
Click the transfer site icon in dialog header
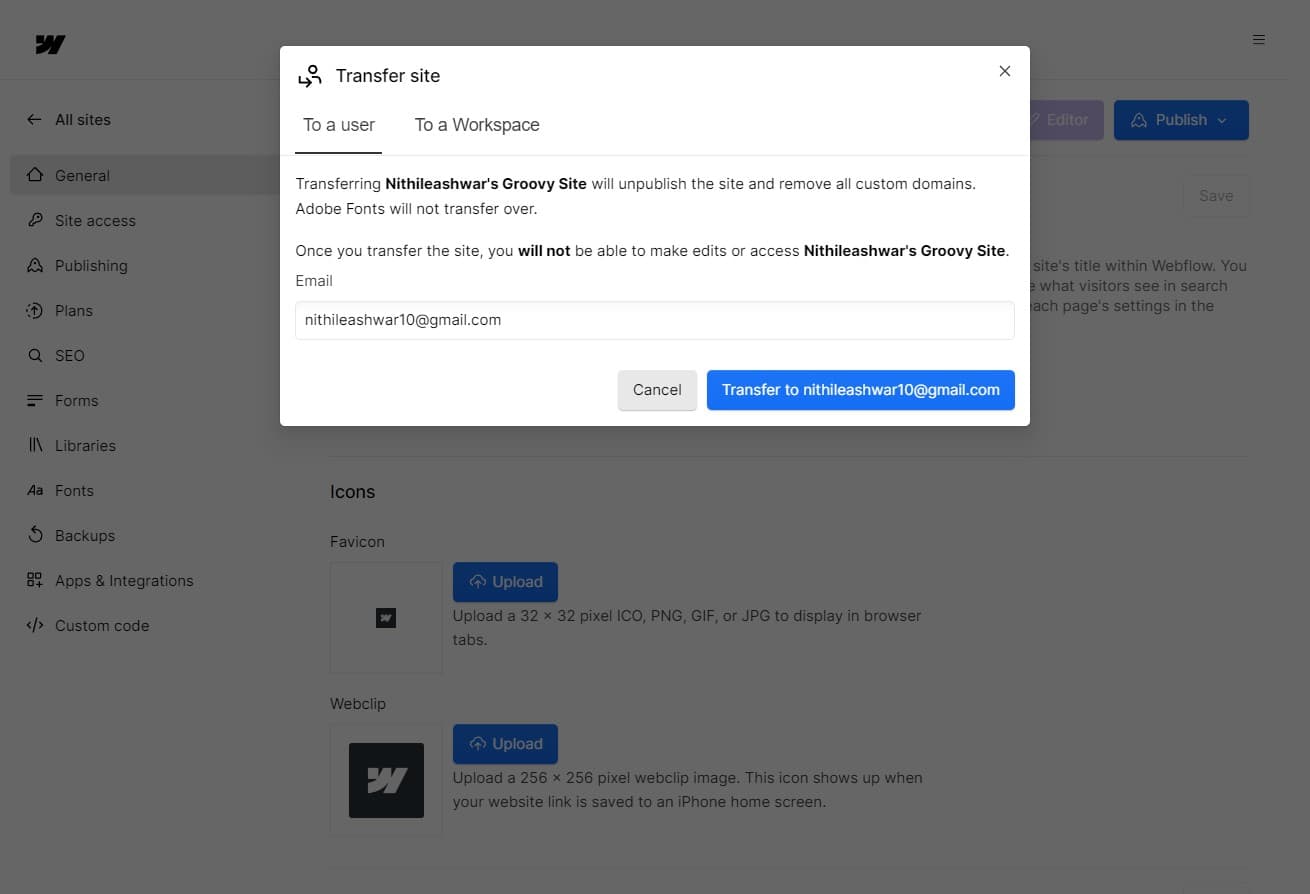[310, 75]
